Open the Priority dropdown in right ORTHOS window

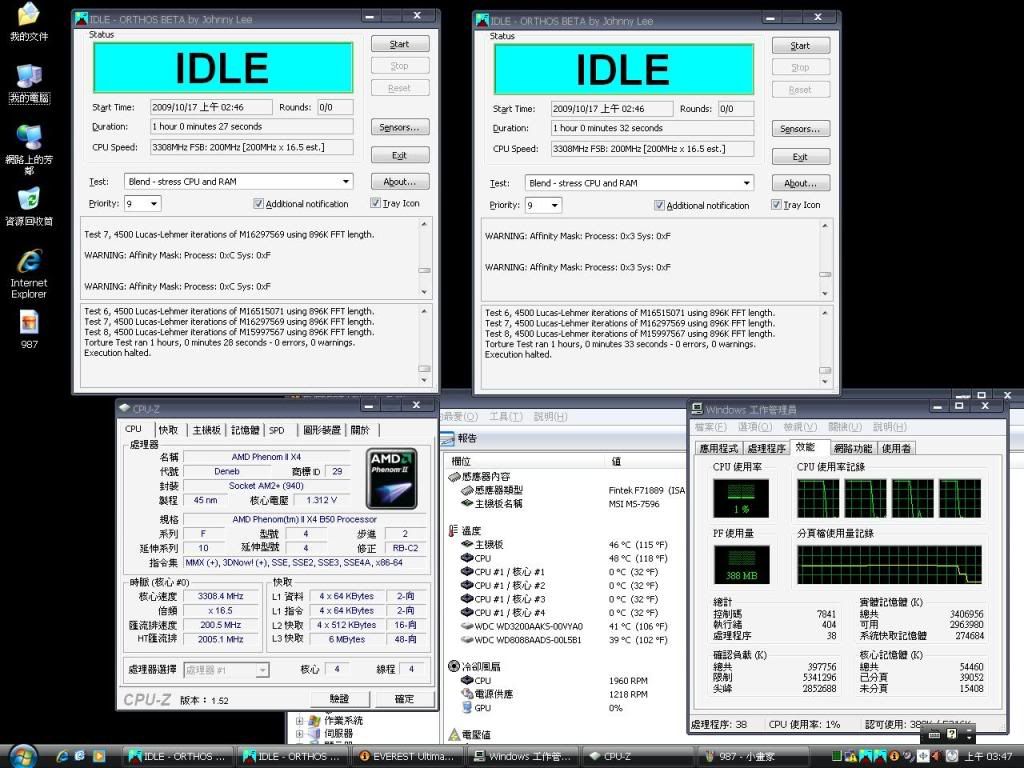(554, 205)
